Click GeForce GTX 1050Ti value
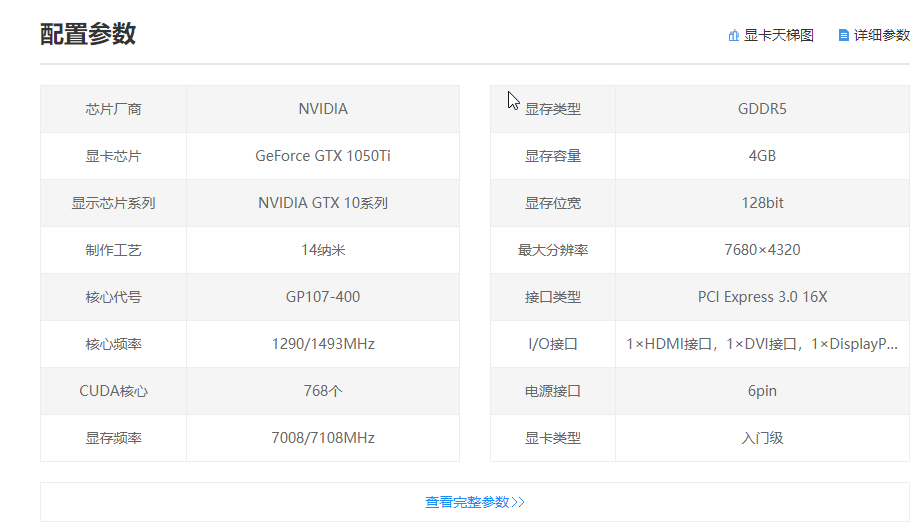Viewport: 918px width, 524px height. [323, 156]
